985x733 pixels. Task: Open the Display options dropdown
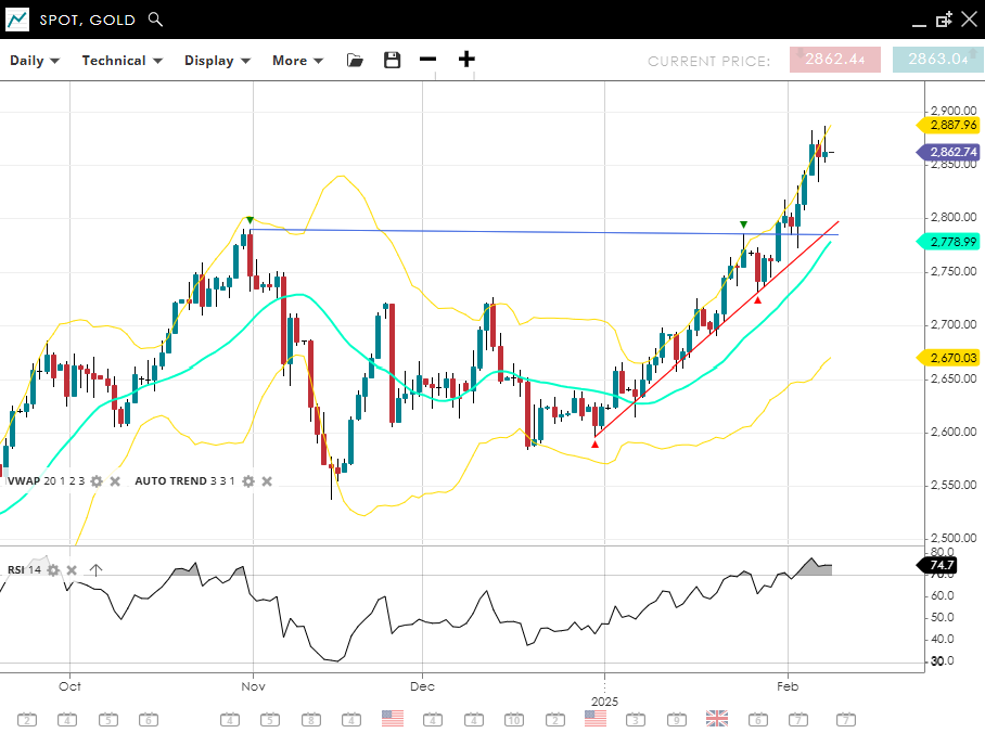tap(216, 60)
